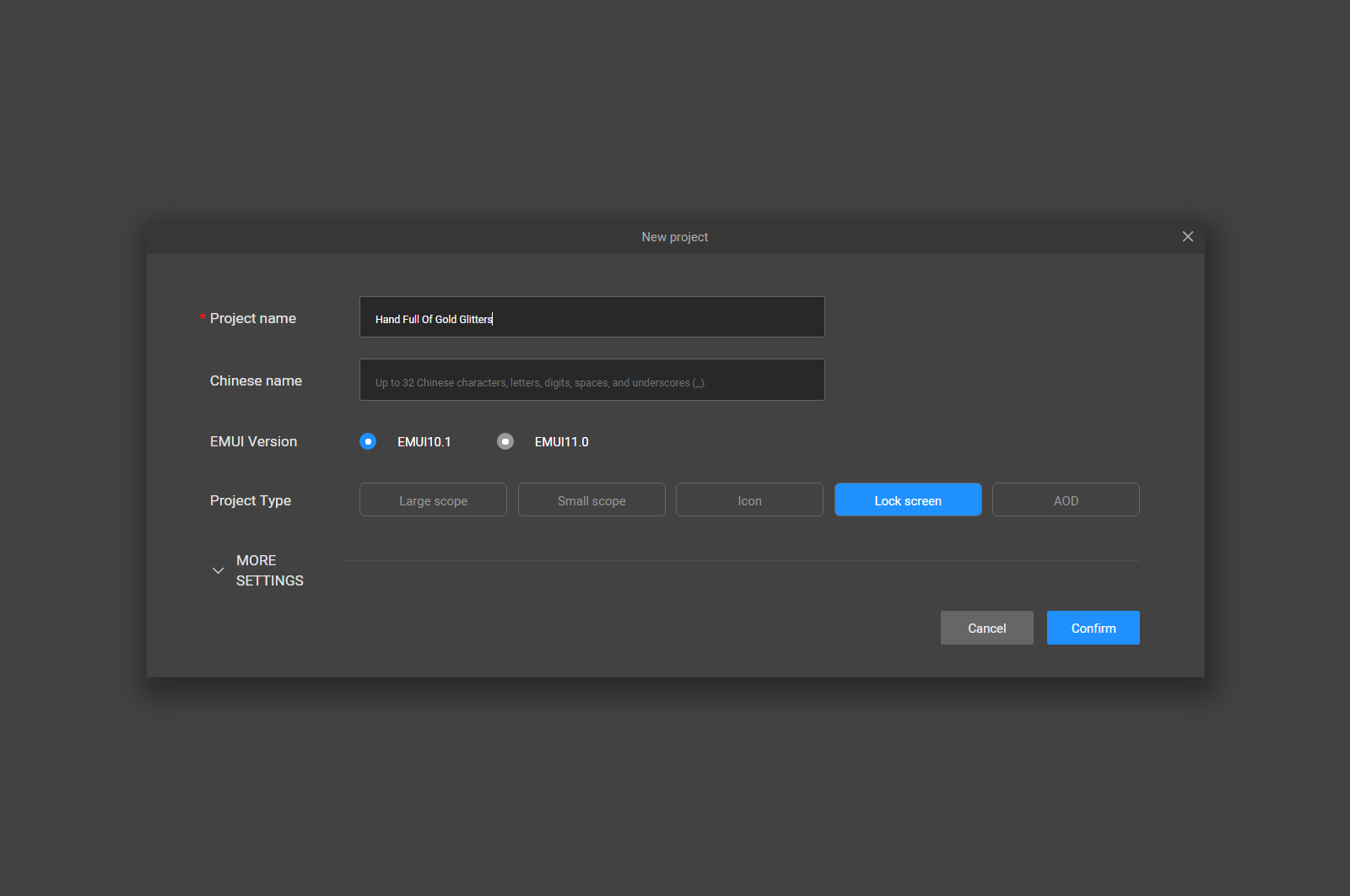Viewport: 1350px width, 896px height.
Task: Click the EMUI10.1 version label text
Action: [424, 442]
